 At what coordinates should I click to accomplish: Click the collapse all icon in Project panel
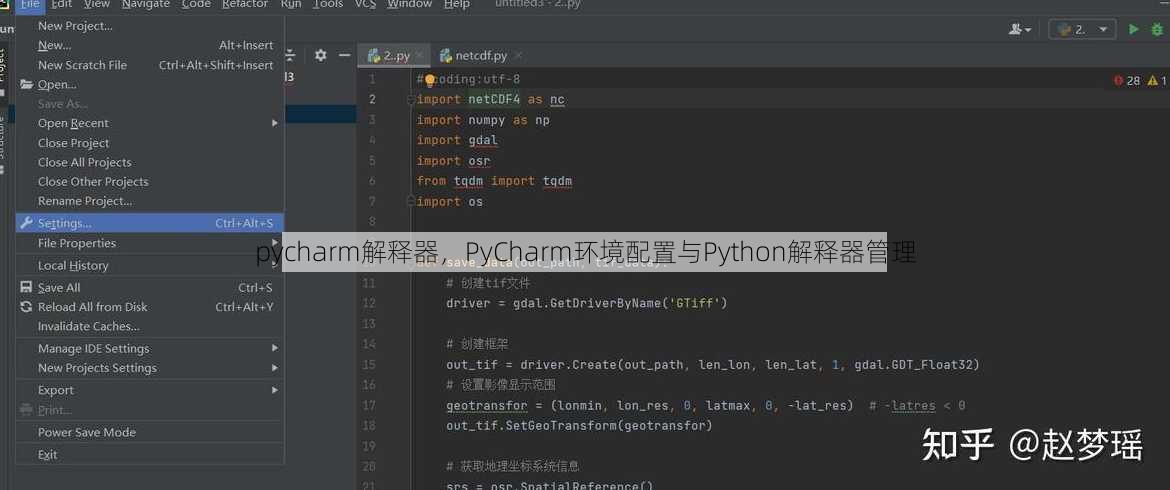290,55
